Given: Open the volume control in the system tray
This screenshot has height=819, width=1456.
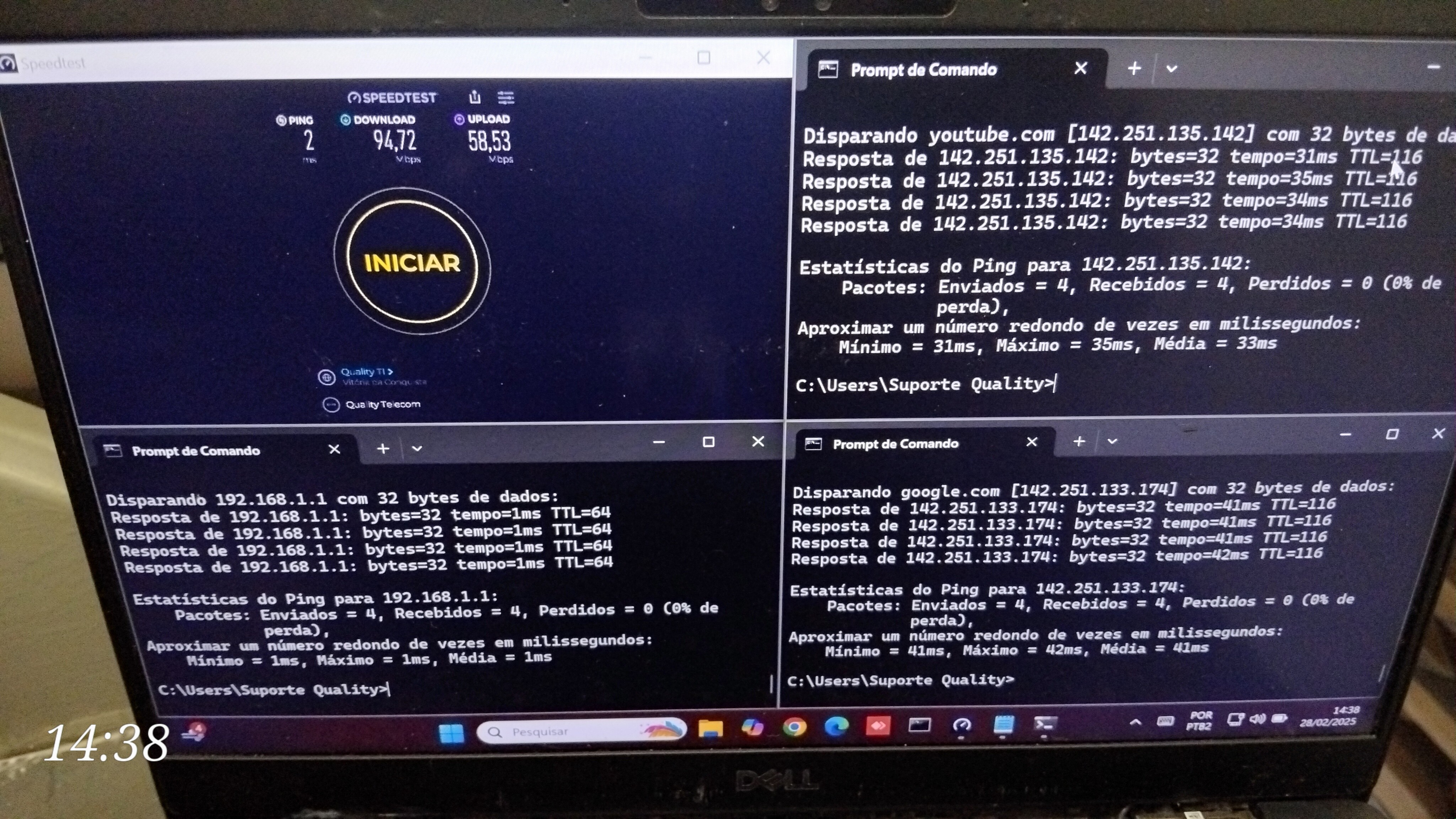Looking at the screenshot, I should (x=1258, y=719).
